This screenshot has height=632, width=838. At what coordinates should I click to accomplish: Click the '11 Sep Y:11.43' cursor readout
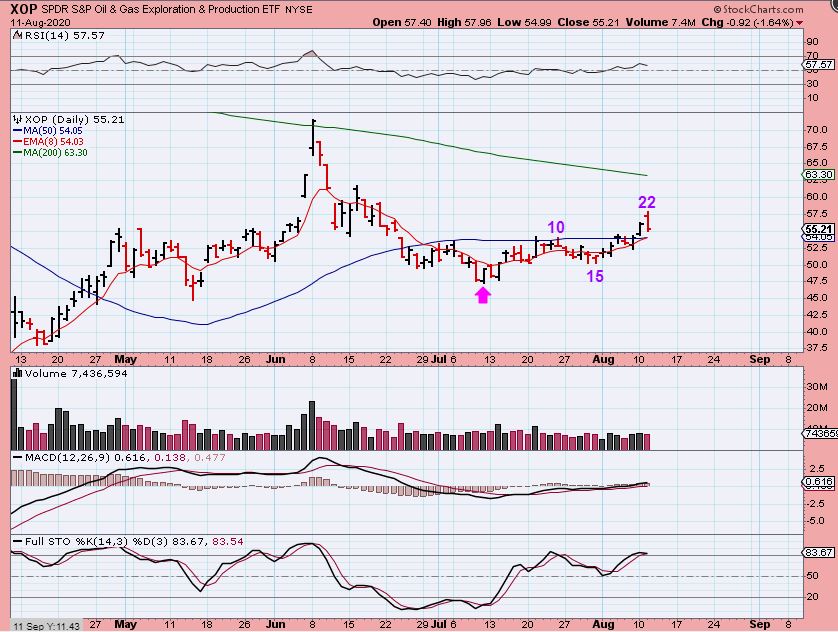[x=47, y=626]
